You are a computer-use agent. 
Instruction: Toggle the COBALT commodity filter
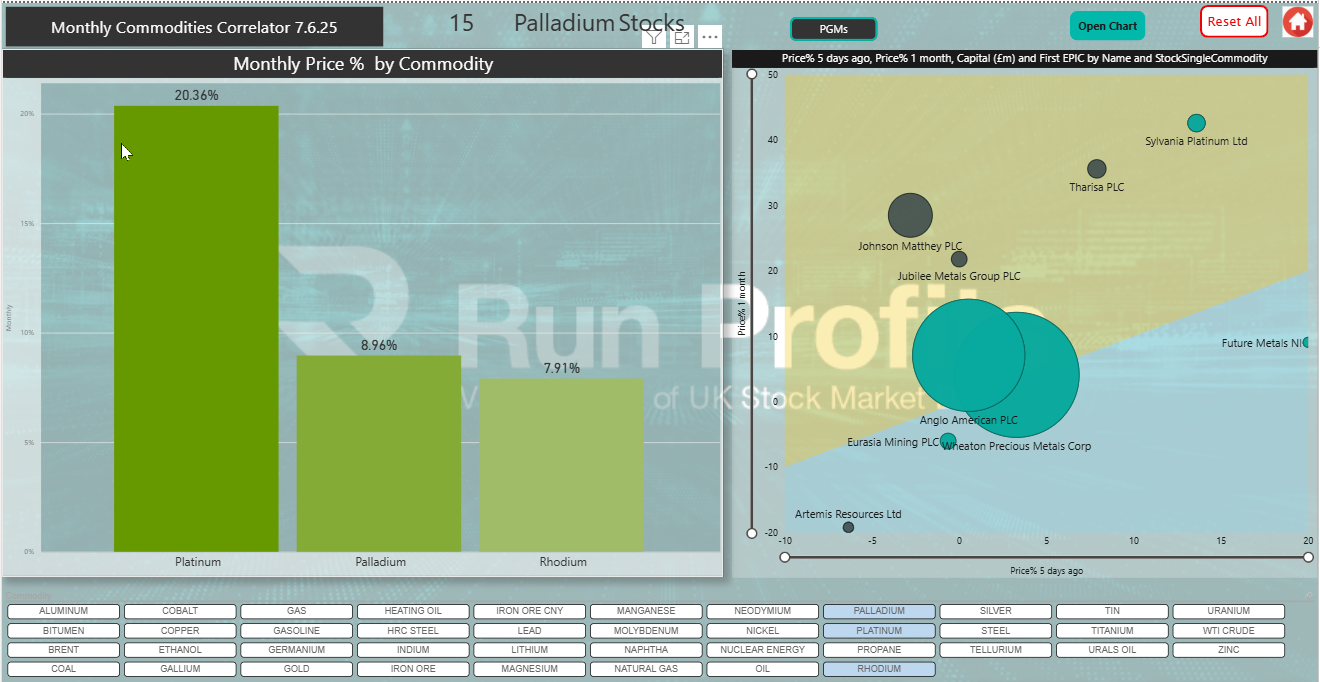[180, 611]
